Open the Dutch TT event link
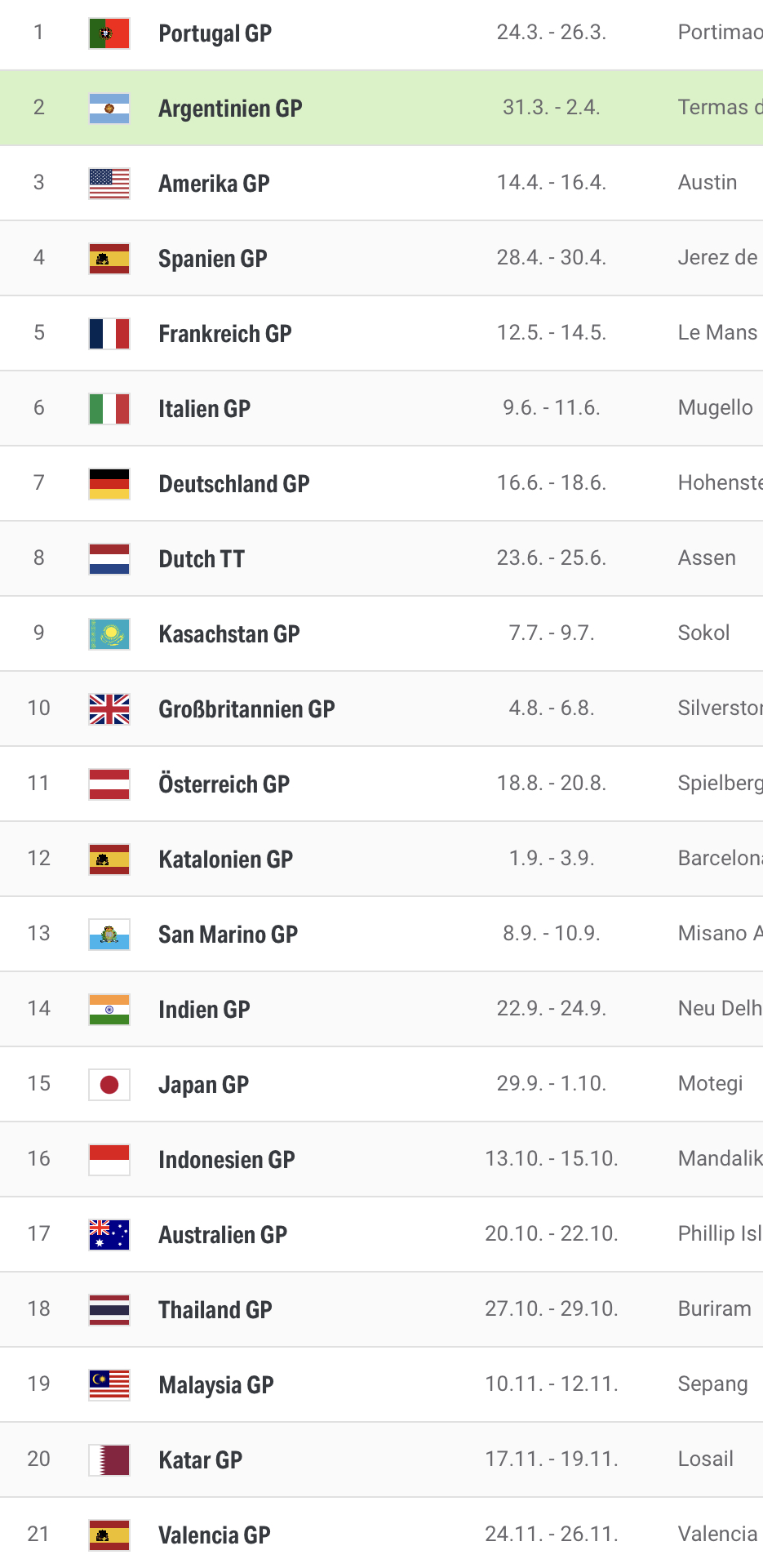The height and width of the screenshot is (1568, 763). [x=202, y=559]
